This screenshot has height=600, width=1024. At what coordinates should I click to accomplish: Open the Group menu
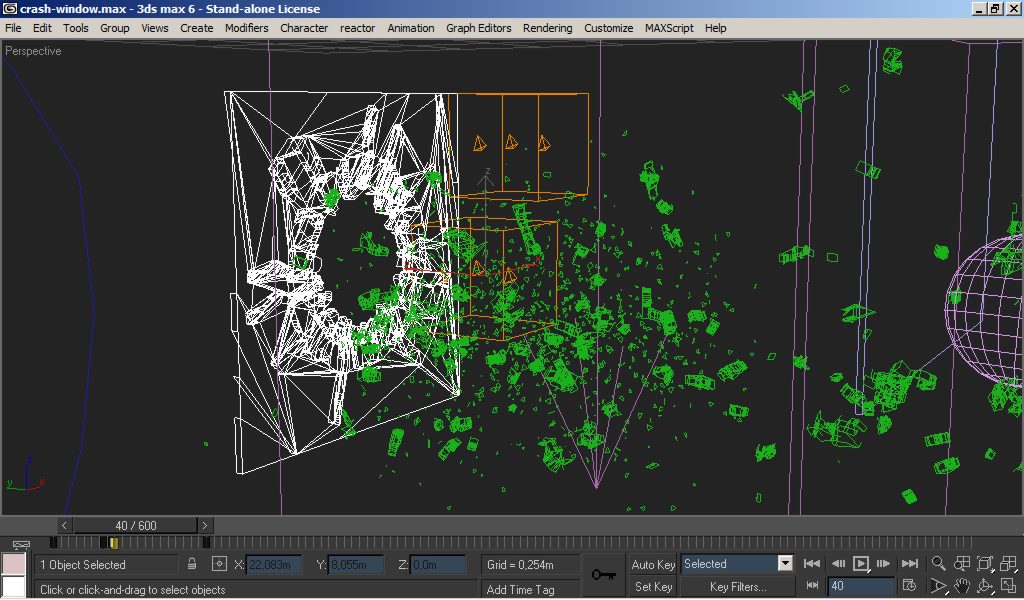(x=114, y=28)
